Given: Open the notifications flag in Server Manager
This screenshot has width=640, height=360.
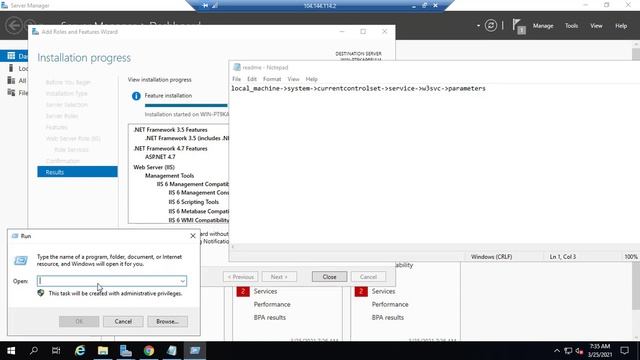Looking at the screenshot, I should pyautogui.click(x=518, y=26).
